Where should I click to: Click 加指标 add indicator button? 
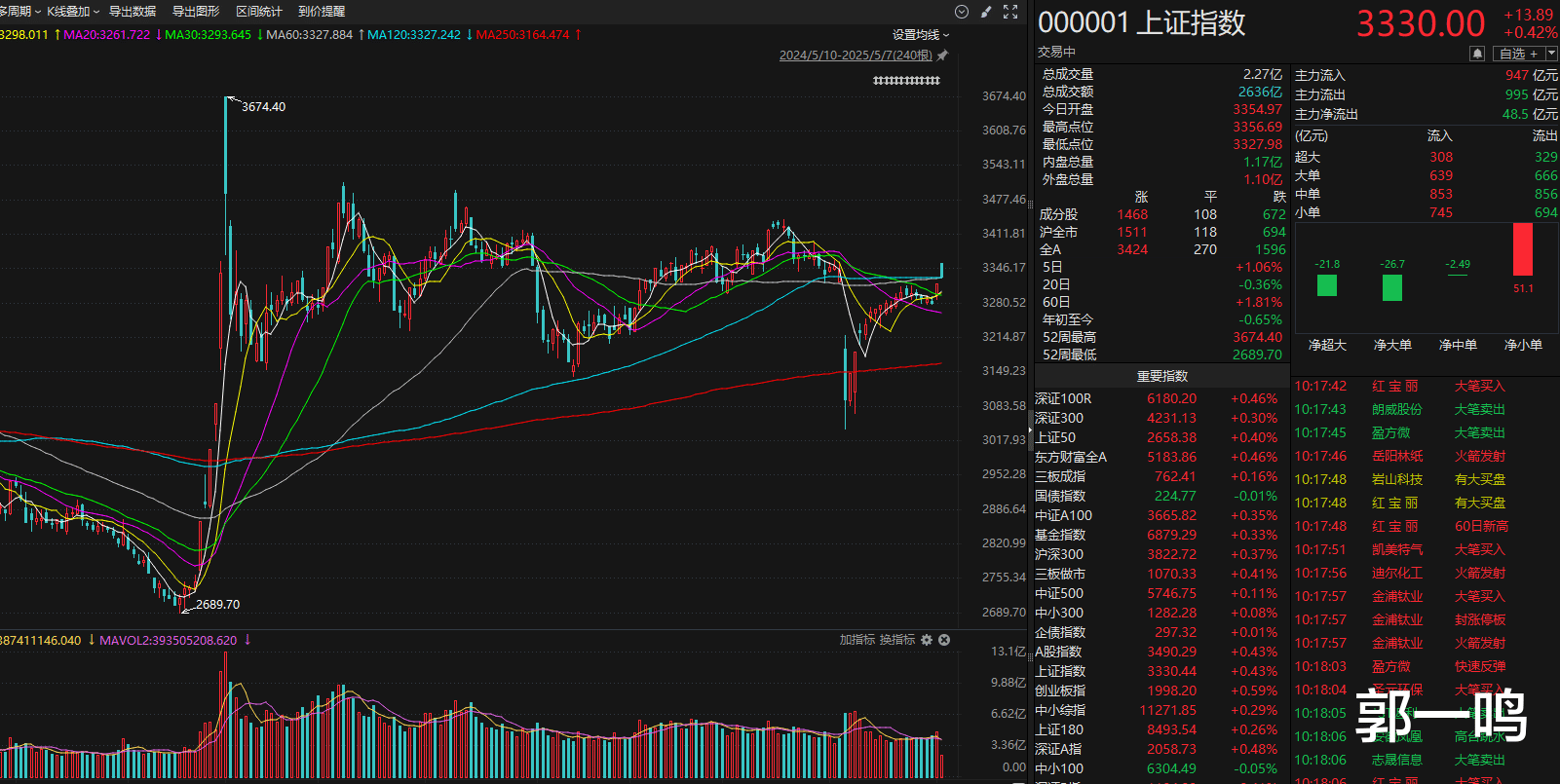(857, 640)
